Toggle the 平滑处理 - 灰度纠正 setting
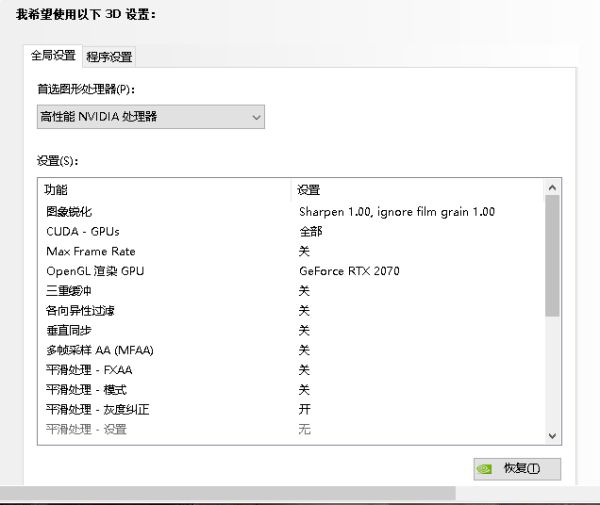Image resolution: width=600 pixels, height=505 pixels. (304, 409)
